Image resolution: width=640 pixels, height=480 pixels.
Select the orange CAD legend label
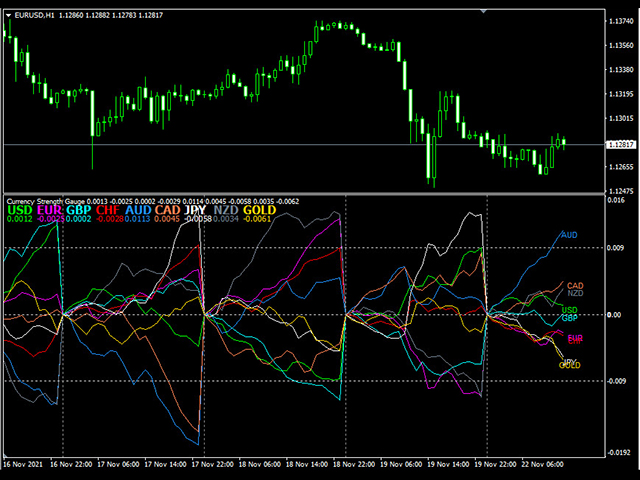[168, 211]
